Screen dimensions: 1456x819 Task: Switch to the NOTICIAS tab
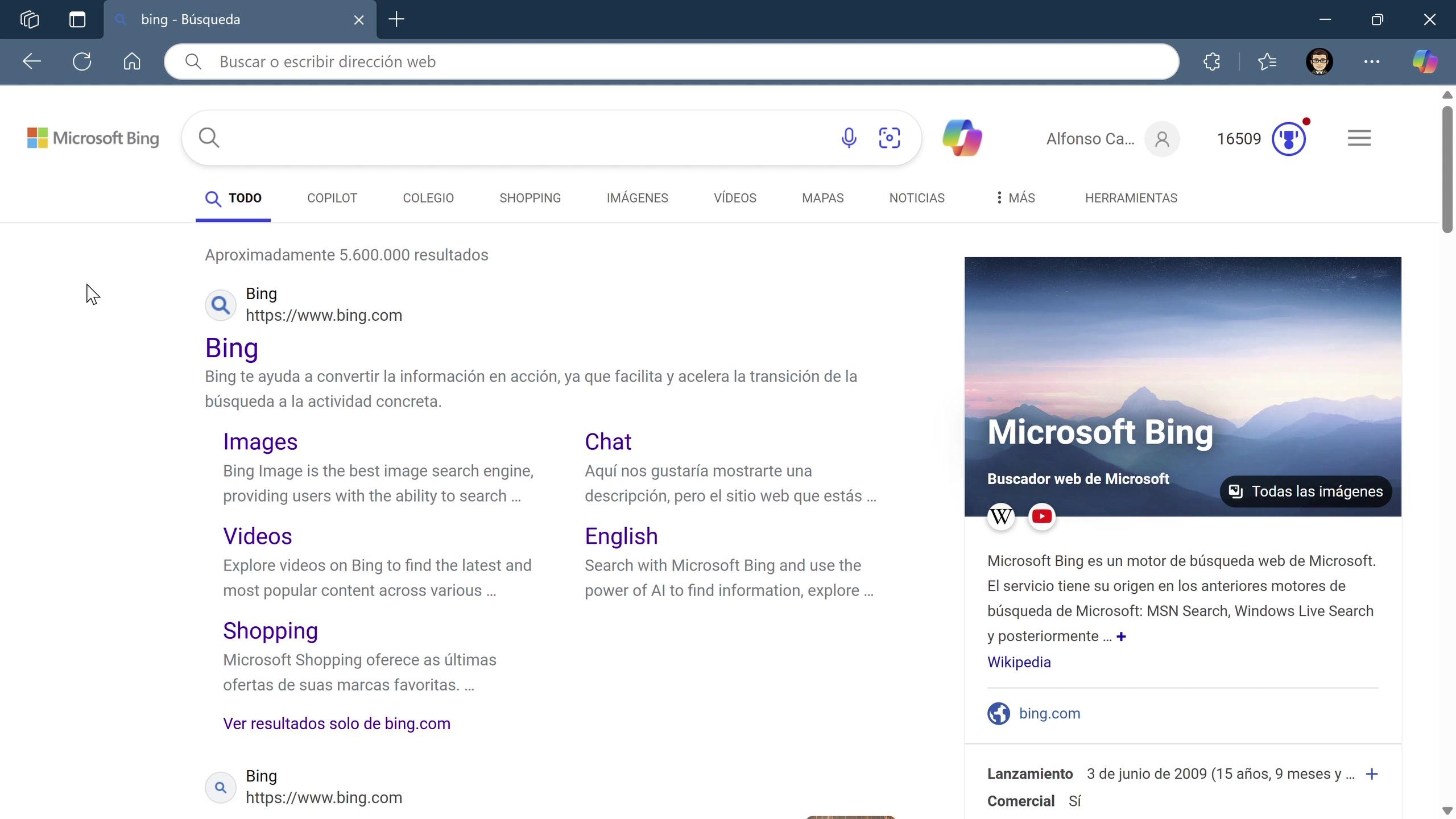point(916,198)
